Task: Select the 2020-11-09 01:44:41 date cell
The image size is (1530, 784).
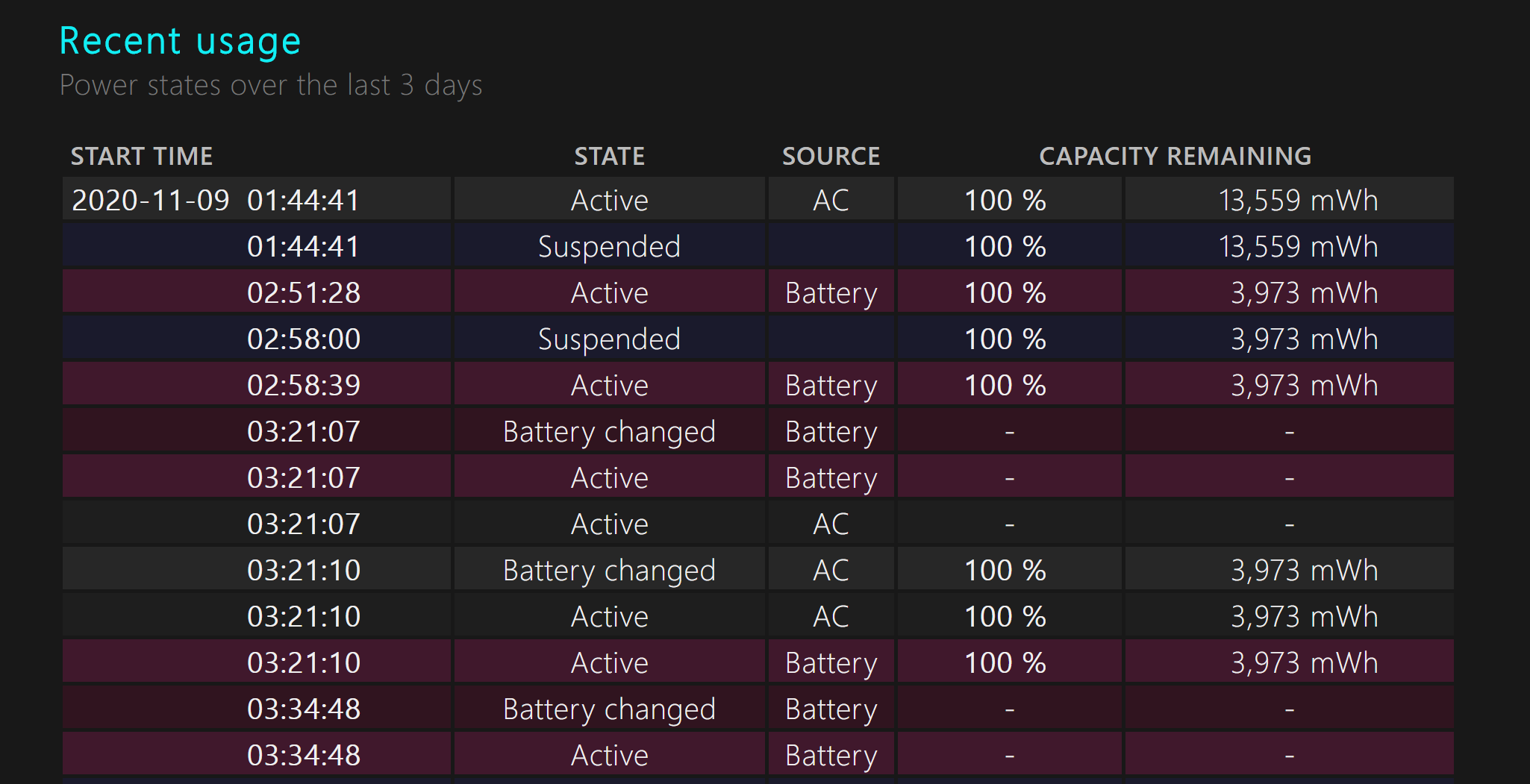Action: tap(216, 200)
